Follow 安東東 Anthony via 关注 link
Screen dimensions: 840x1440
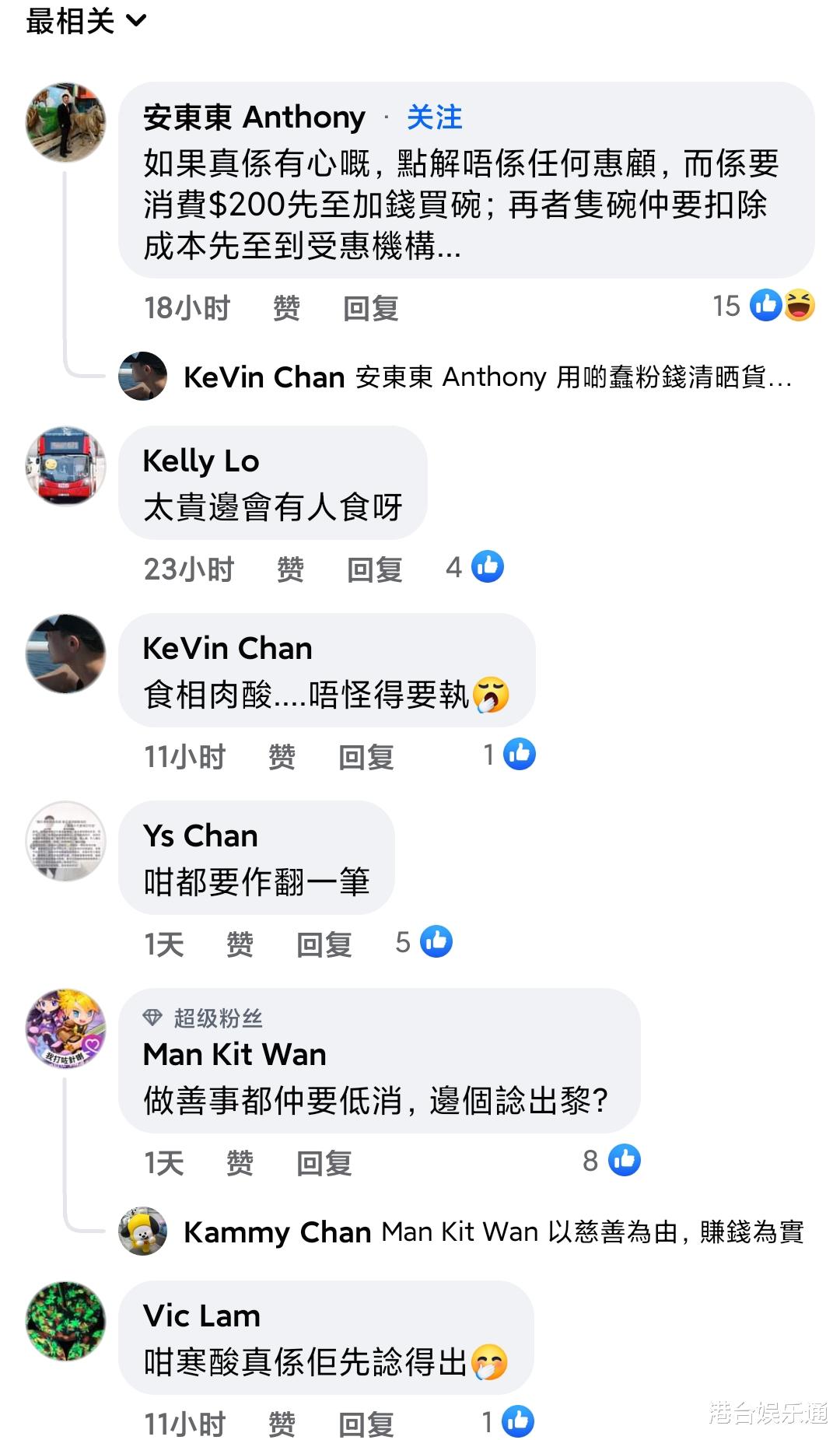[x=434, y=117]
